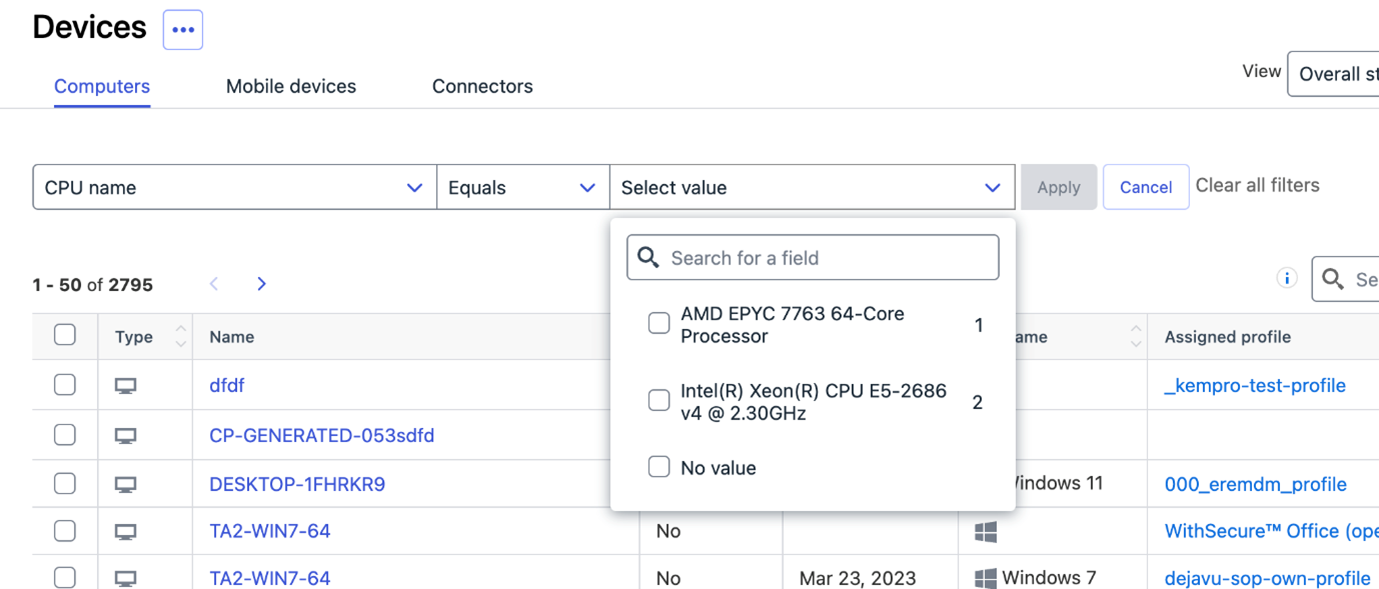Toggle the select-all checkbox in the table header
This screenshot has width=1379, height=589.
tap(65, 335)
